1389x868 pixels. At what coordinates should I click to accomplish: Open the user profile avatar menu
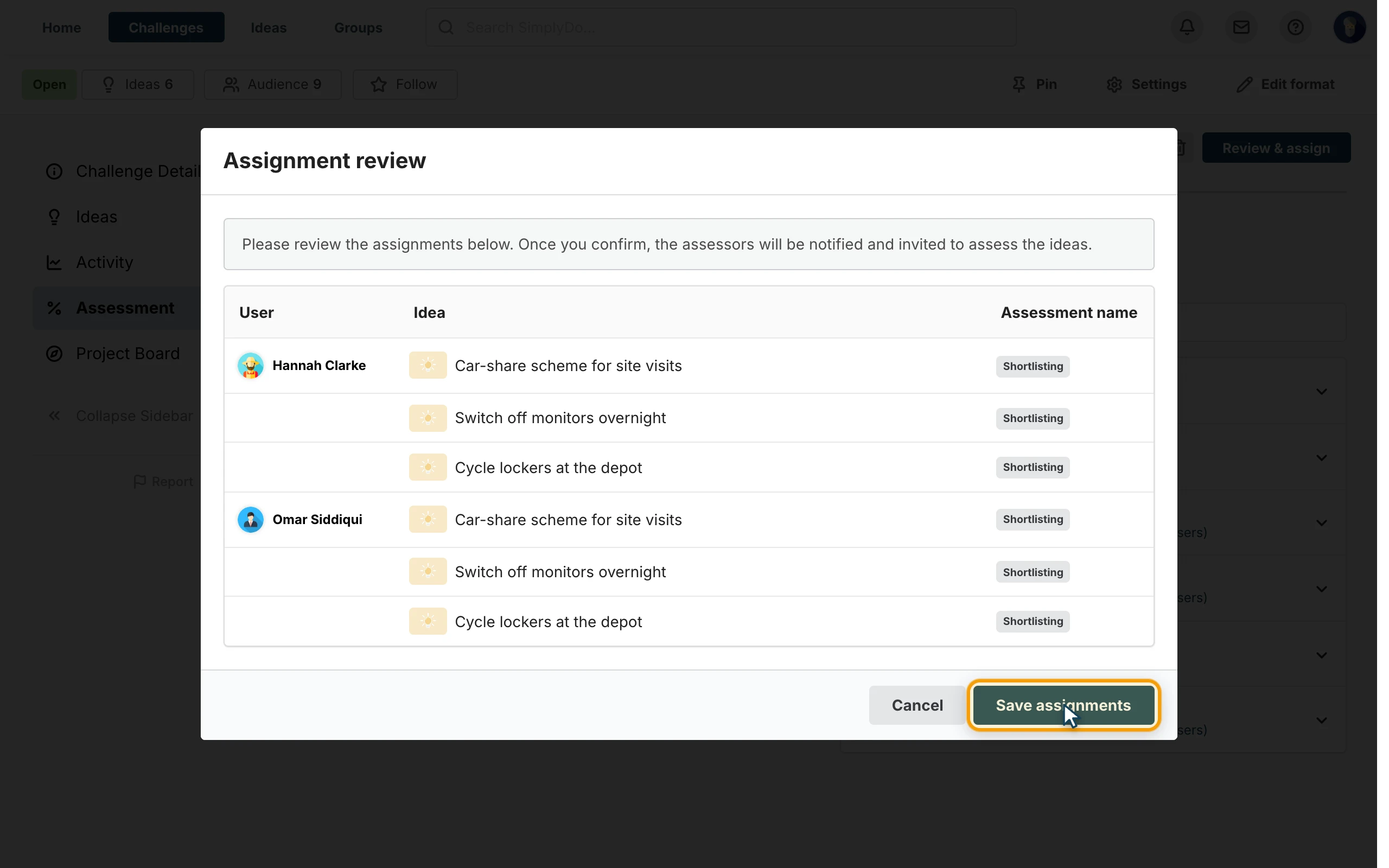[x=1349, y=27]
